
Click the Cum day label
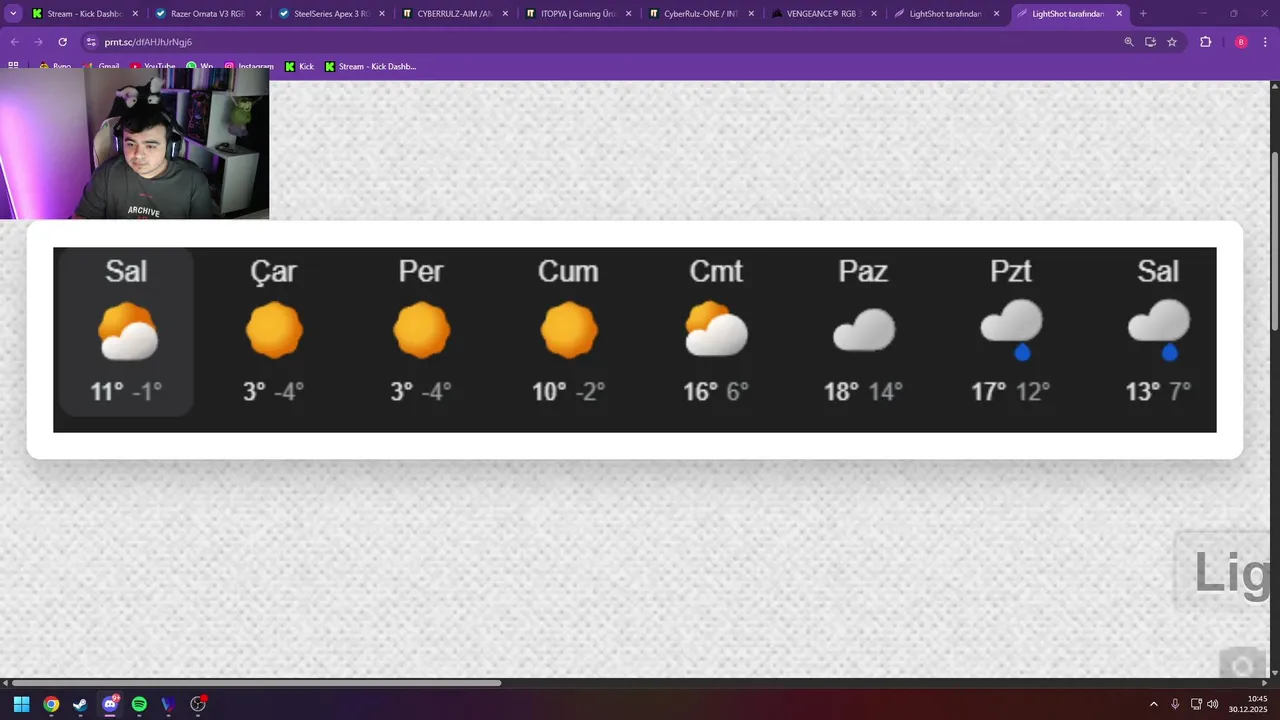[568, 271]
